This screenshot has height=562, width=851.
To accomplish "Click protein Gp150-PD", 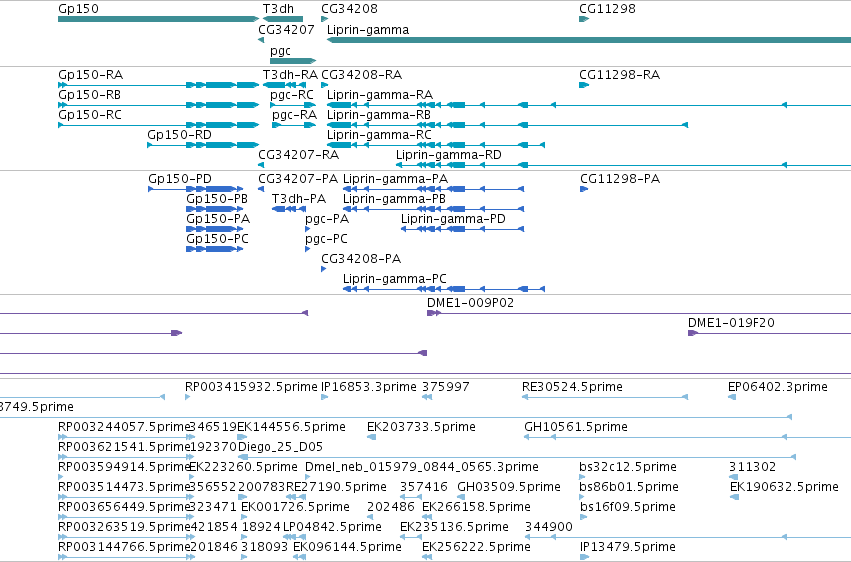I will [195, 189].
